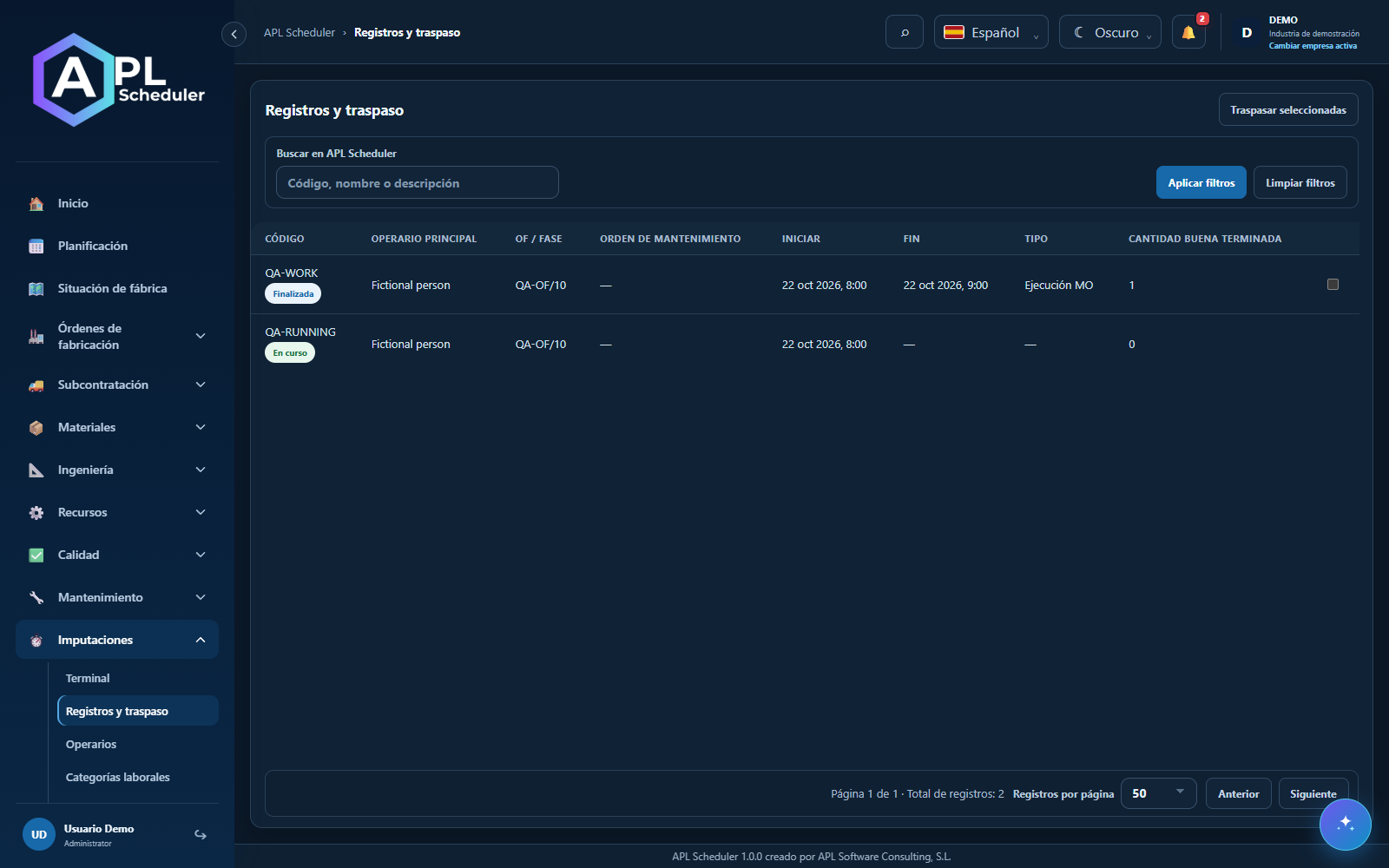Open the Oscuro theme dropdown
The height and width of the screenshot is (868, 1389).
click(x=1110, y=32)
